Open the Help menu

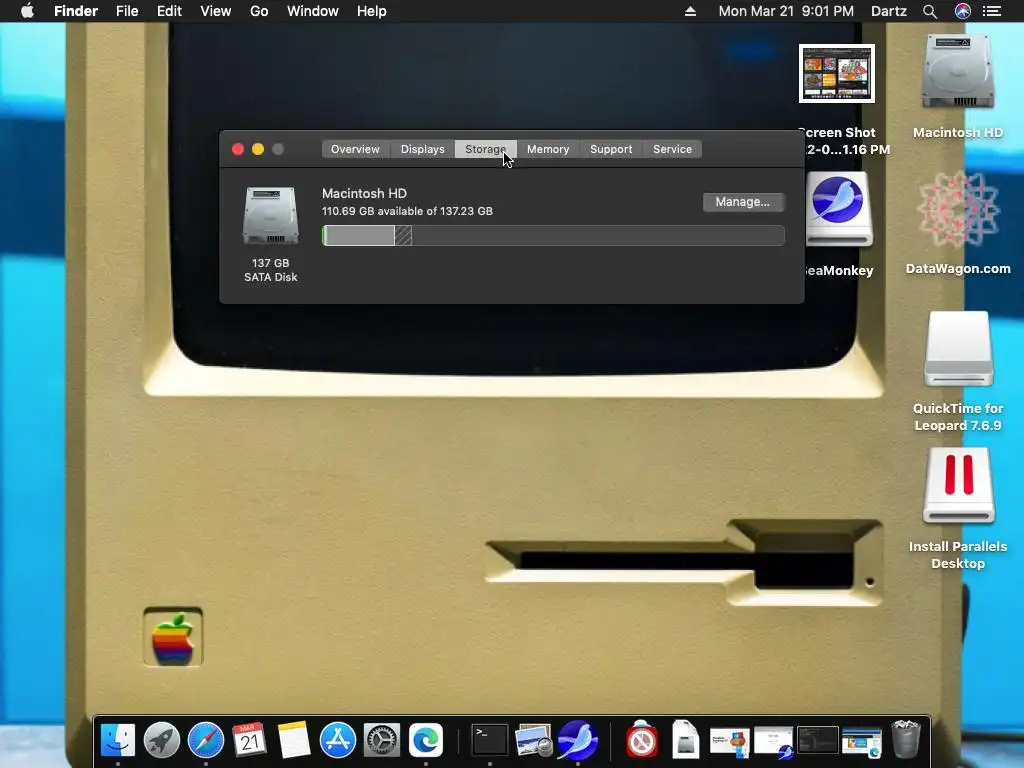[x=372, y=11]
